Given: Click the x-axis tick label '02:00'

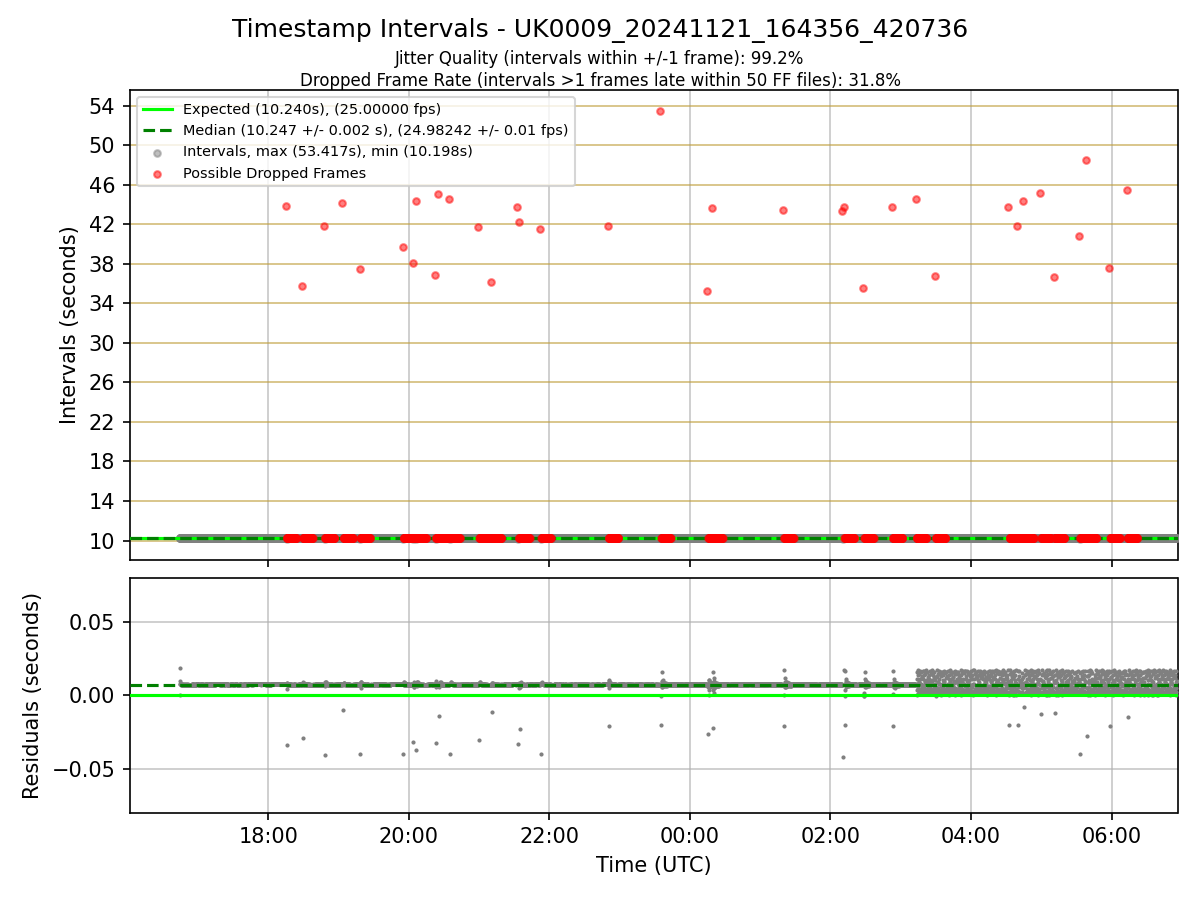Looking at the screenshot, I should pos(830,836).
